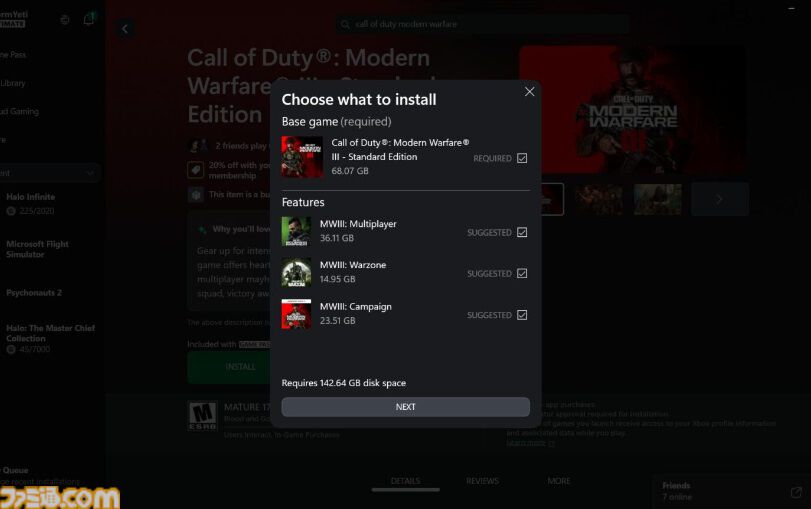Click the NEXT button in the dialog
The height and width of the screenshot is (509, 811).
[x=406, y=407]
